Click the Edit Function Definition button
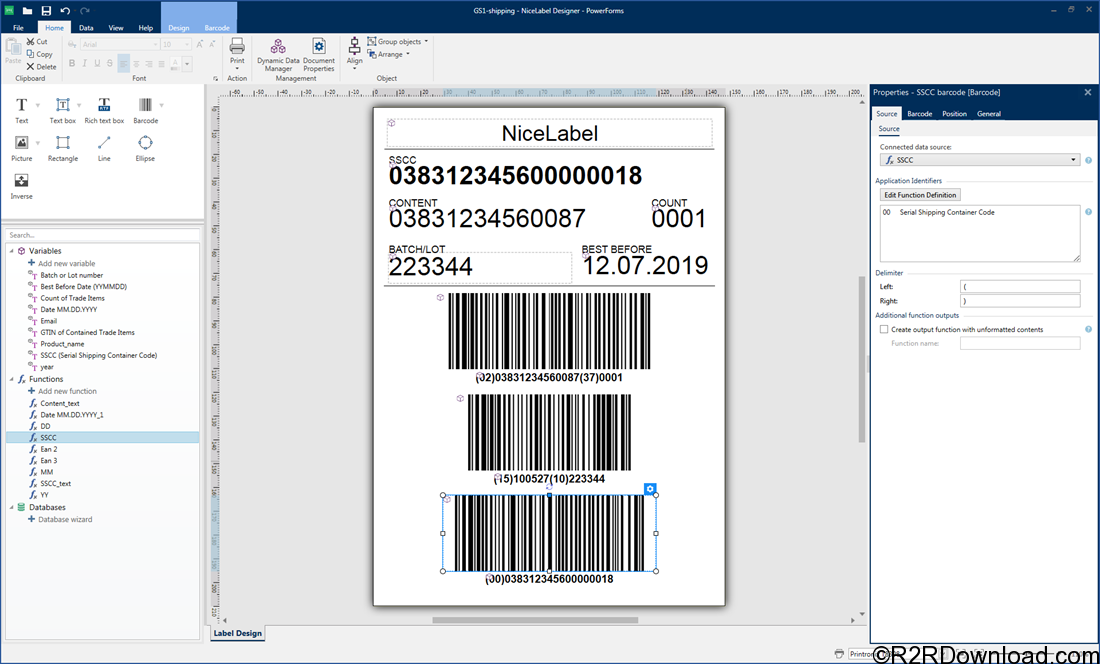The height and width of the screenshot is (664, 1100). pos(920,195)
